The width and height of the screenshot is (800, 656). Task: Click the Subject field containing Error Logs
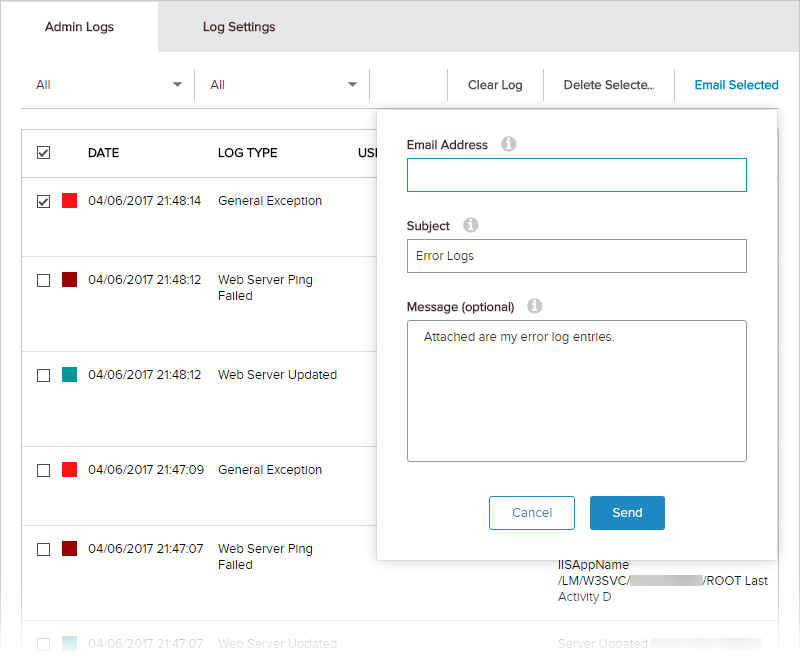tap(577, 256)
